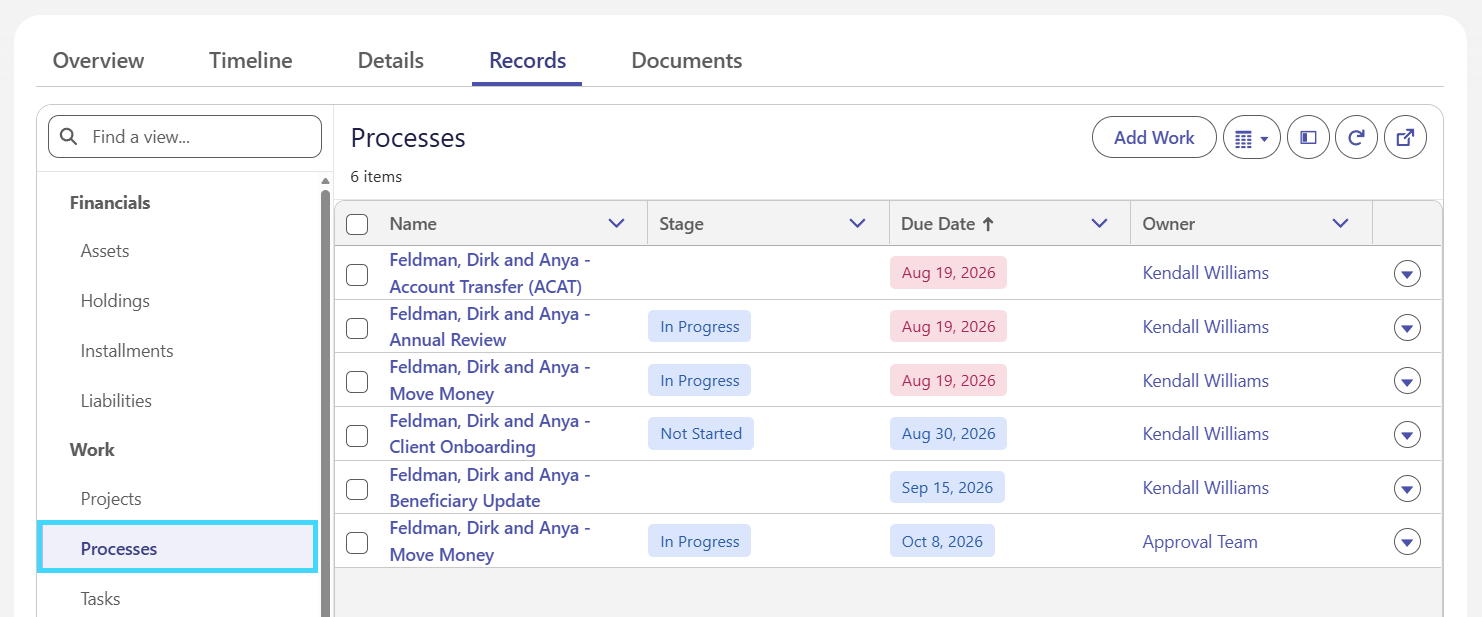Open Feldman Annual Review process link
Viewport: 1482px width, 617px height.
pos(490,327)
